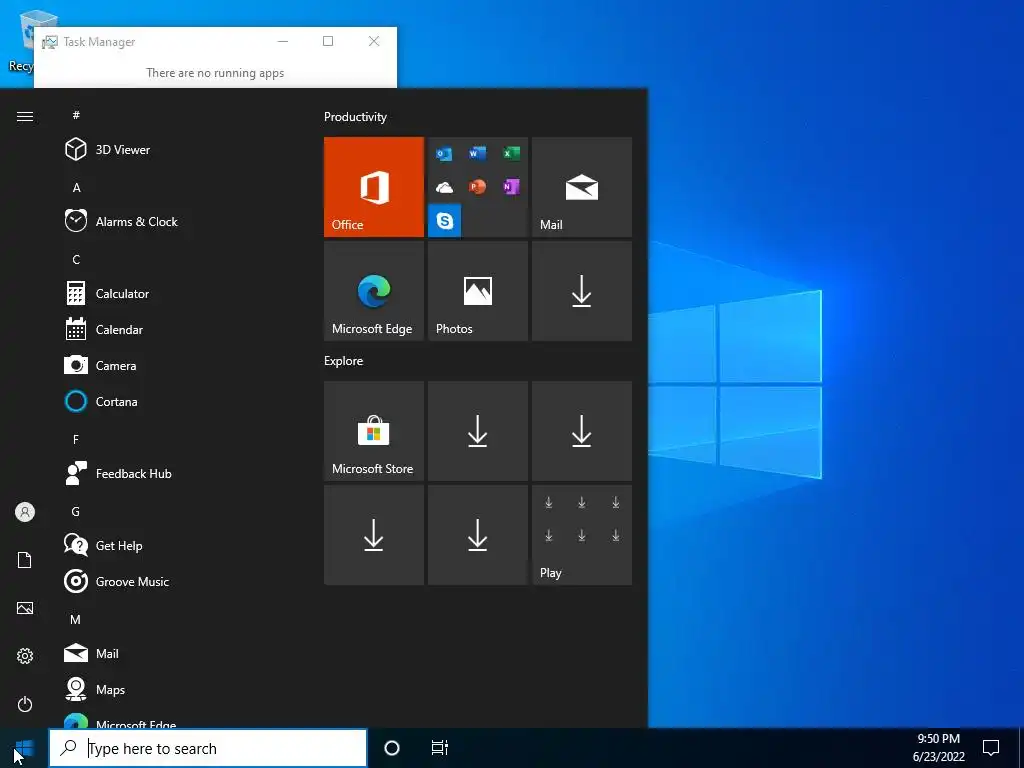Open the Mail tile in Productivity
This screenshot has width=1024, height=768.
pos(582,187)
